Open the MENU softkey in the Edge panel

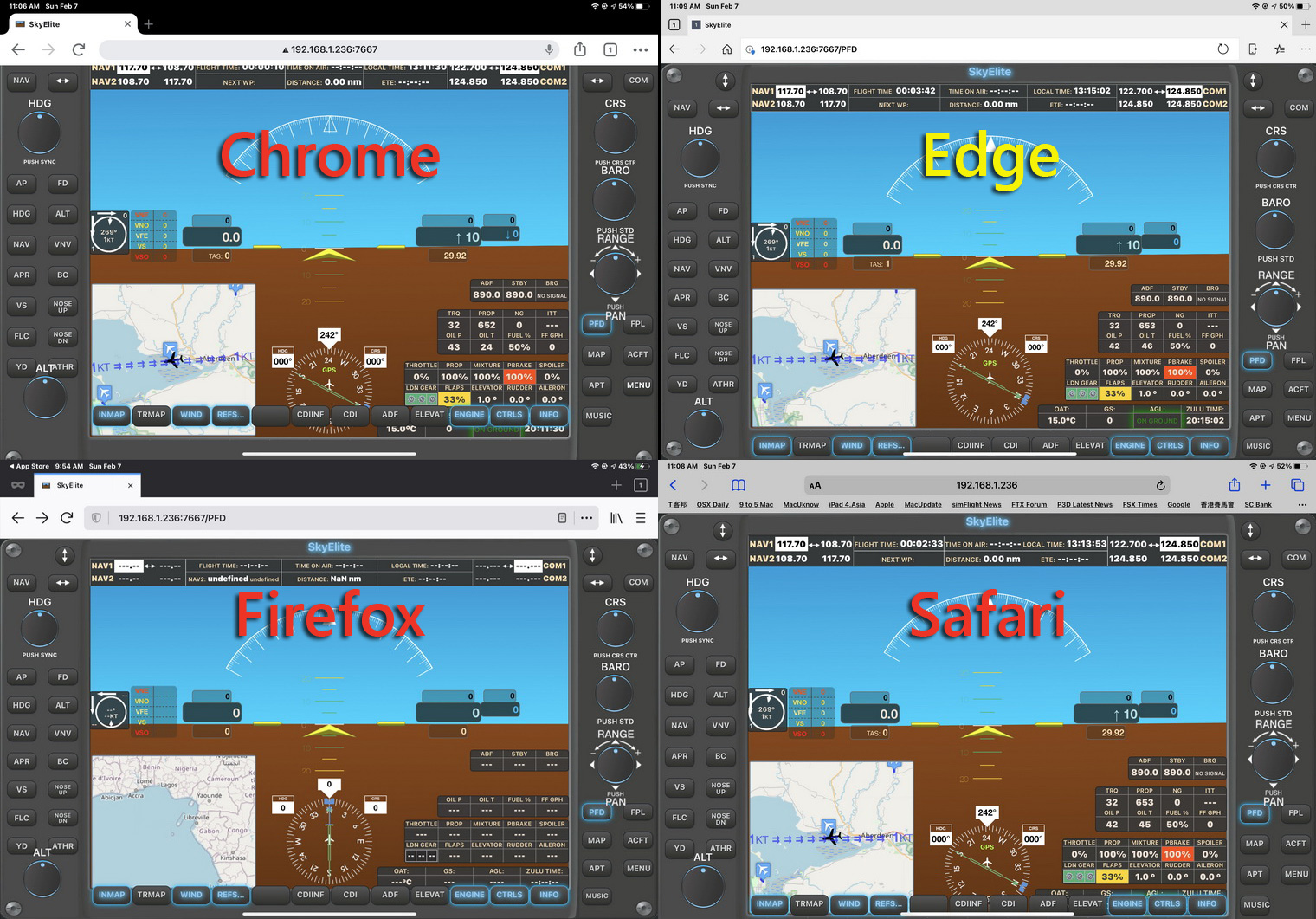pos(1298,418)
